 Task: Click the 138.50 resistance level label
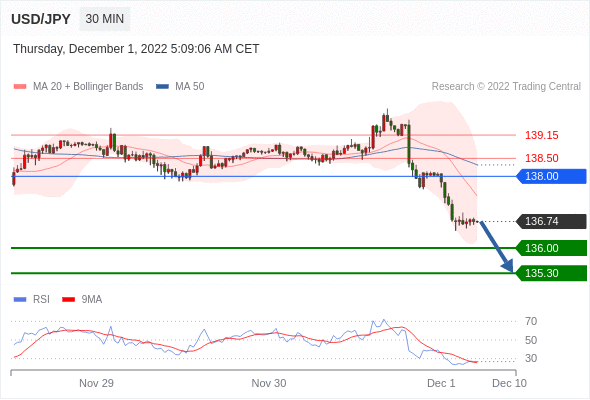(x=541, y=158)
